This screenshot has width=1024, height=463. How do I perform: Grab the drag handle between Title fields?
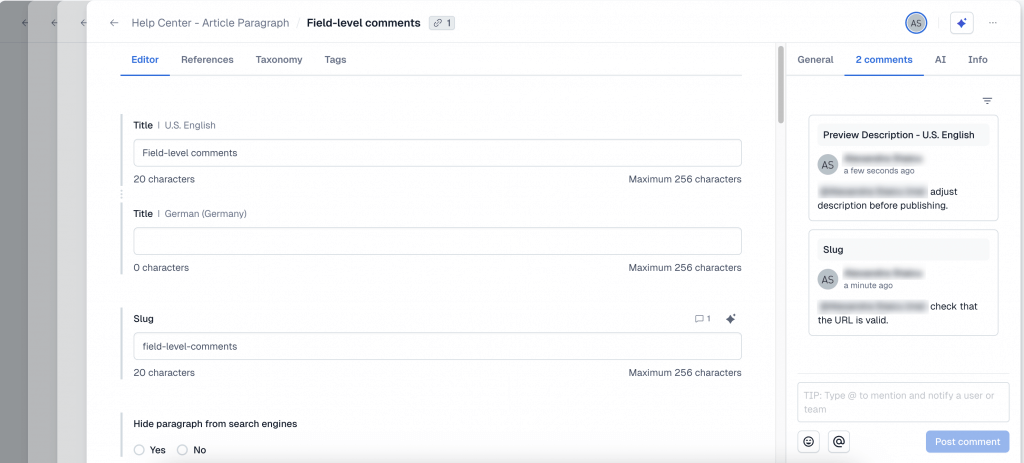[121, 195]
